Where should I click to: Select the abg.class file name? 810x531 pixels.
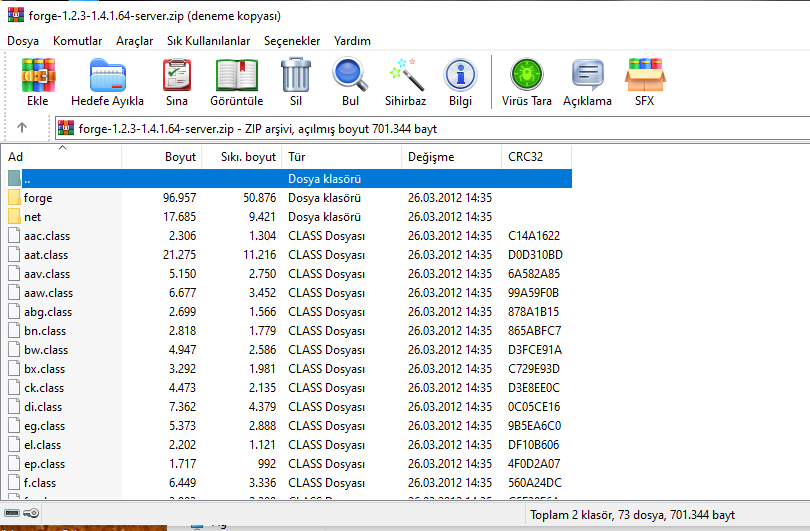click(48, 312)
